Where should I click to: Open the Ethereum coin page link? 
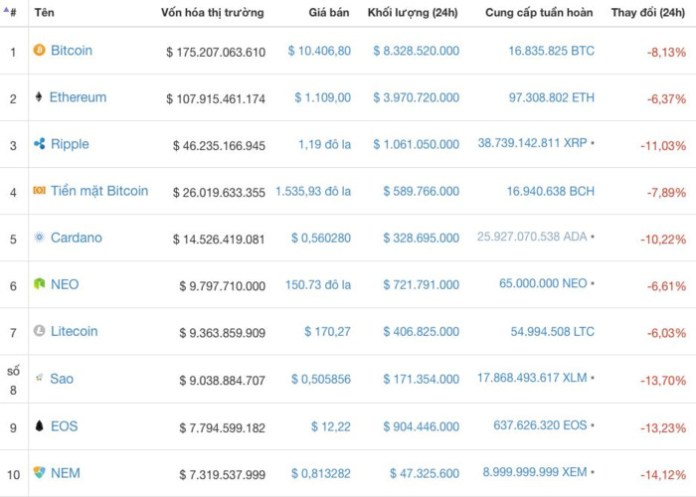point(78,97)
